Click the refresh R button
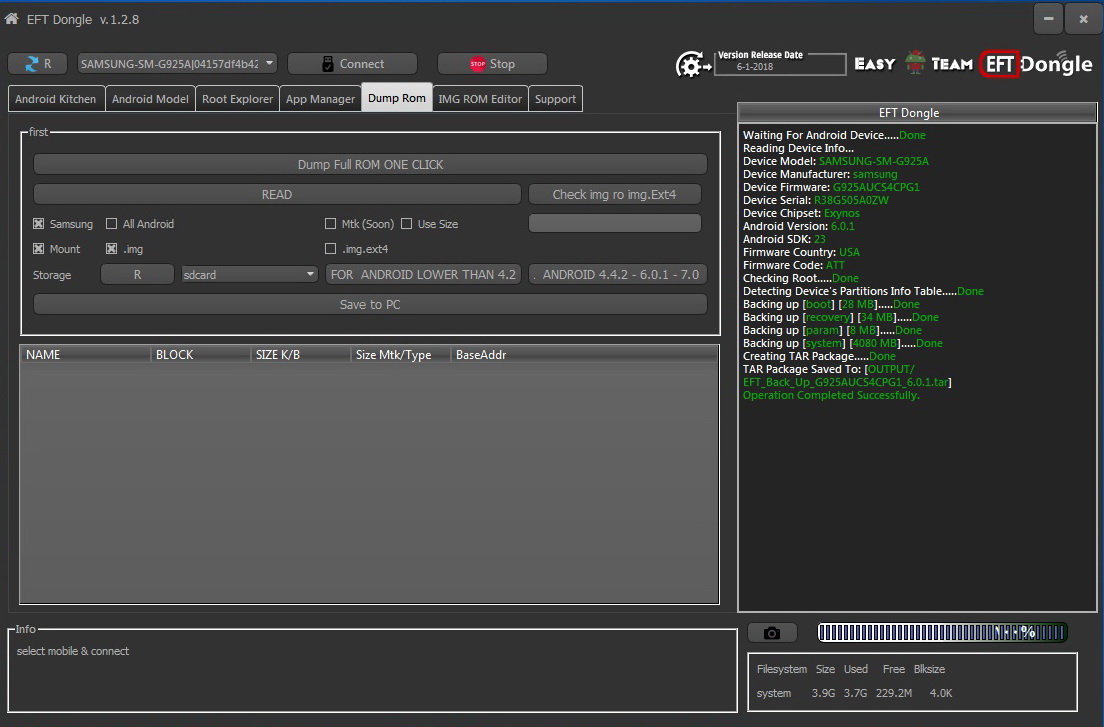The height and width of the screenshot is (727, 1104). (x=37, y=63)
